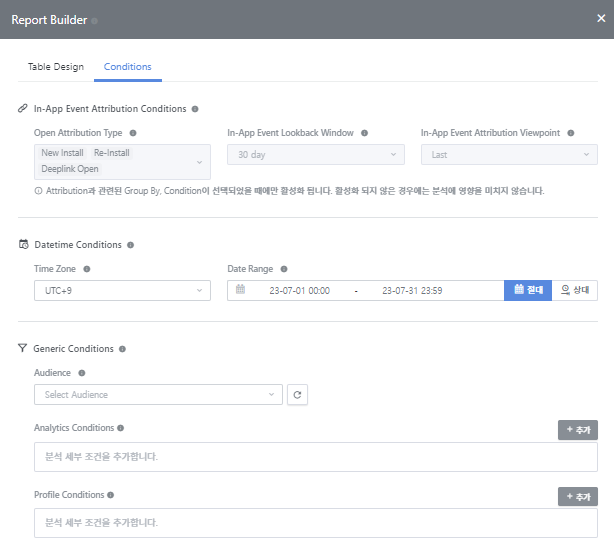This screenshot has width=614, height=554.
Task: Add a Profile Condition with + 추가
Action: [x=578, y=497]
